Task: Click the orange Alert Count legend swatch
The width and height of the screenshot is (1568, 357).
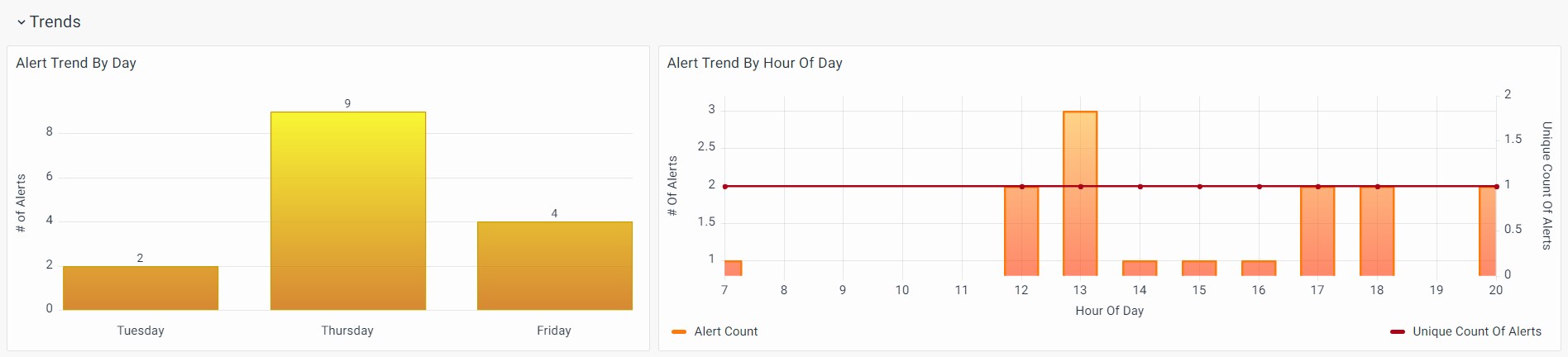Action: (x=679, y=331)
